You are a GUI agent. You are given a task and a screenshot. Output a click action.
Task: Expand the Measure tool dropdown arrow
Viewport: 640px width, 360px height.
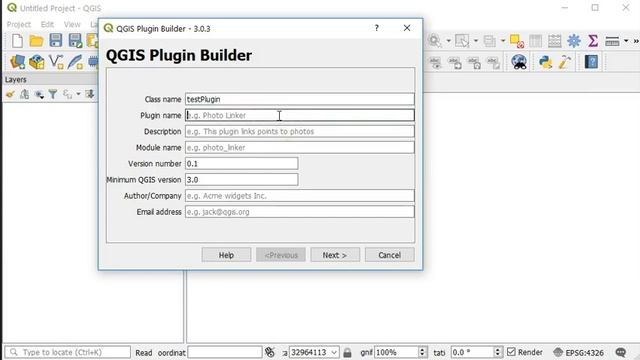tap(626, 41)
